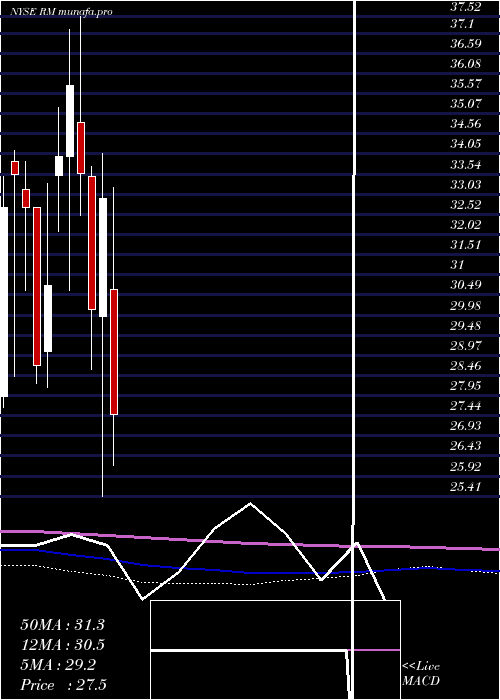The width and height of the screenshot is (500, 700).
Task: Click the 25.41 price axis label
Action: click(x=466, y=487)
